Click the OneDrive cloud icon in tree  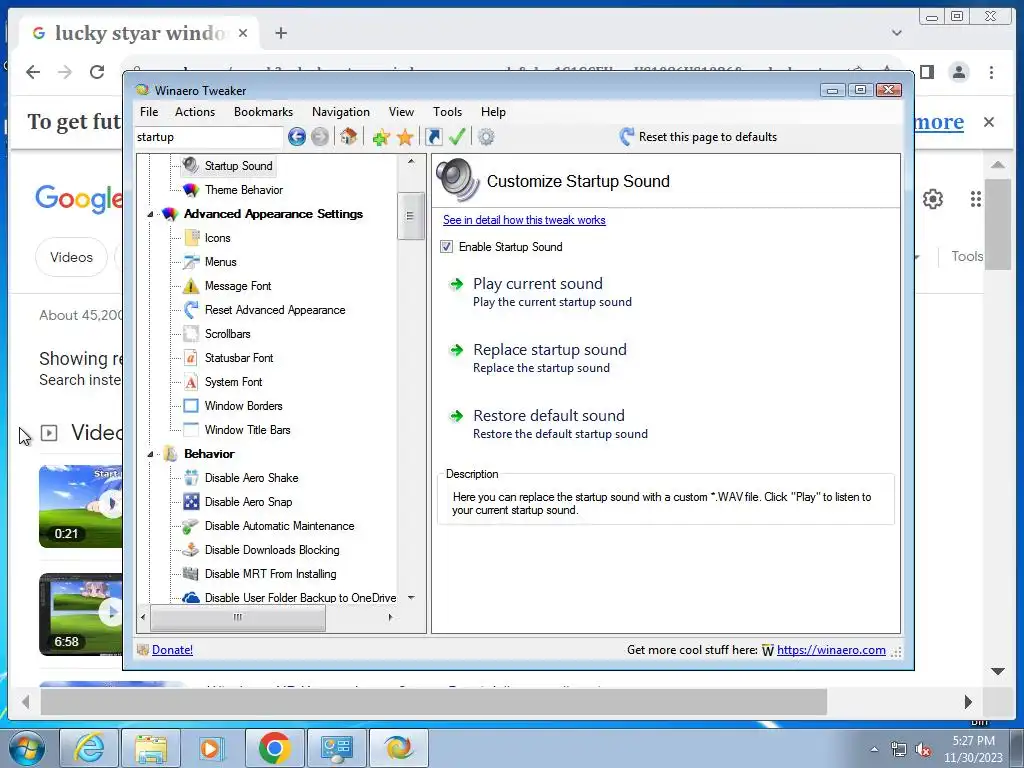(191, 598)
